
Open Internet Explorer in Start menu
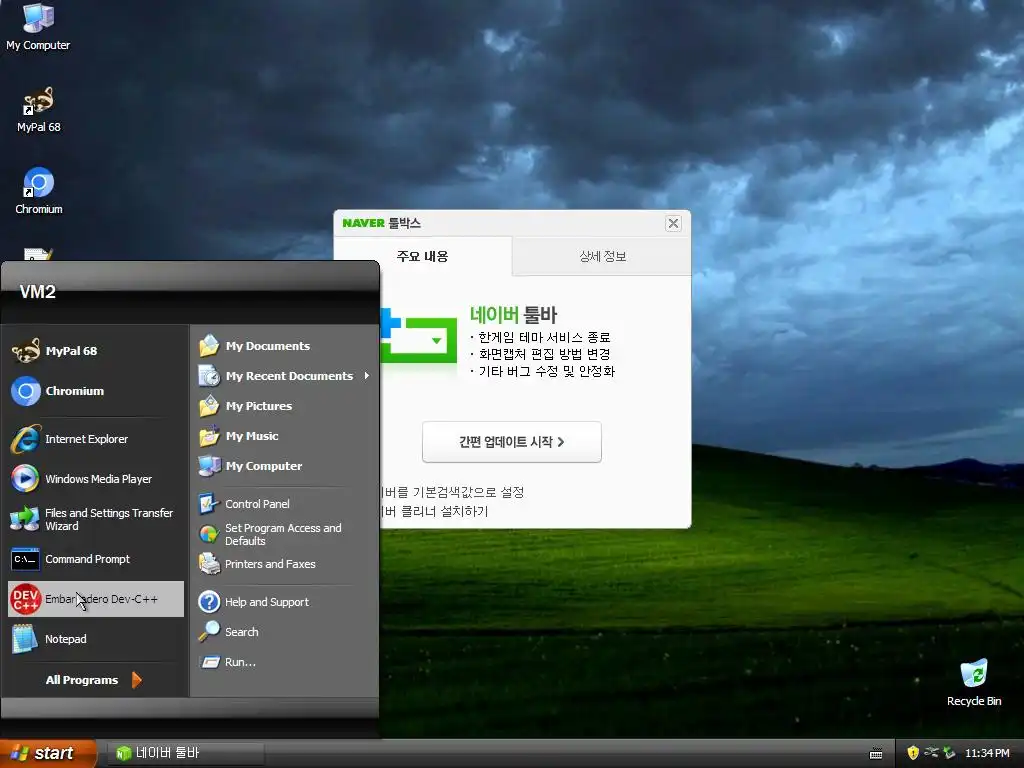click(96, 439)
